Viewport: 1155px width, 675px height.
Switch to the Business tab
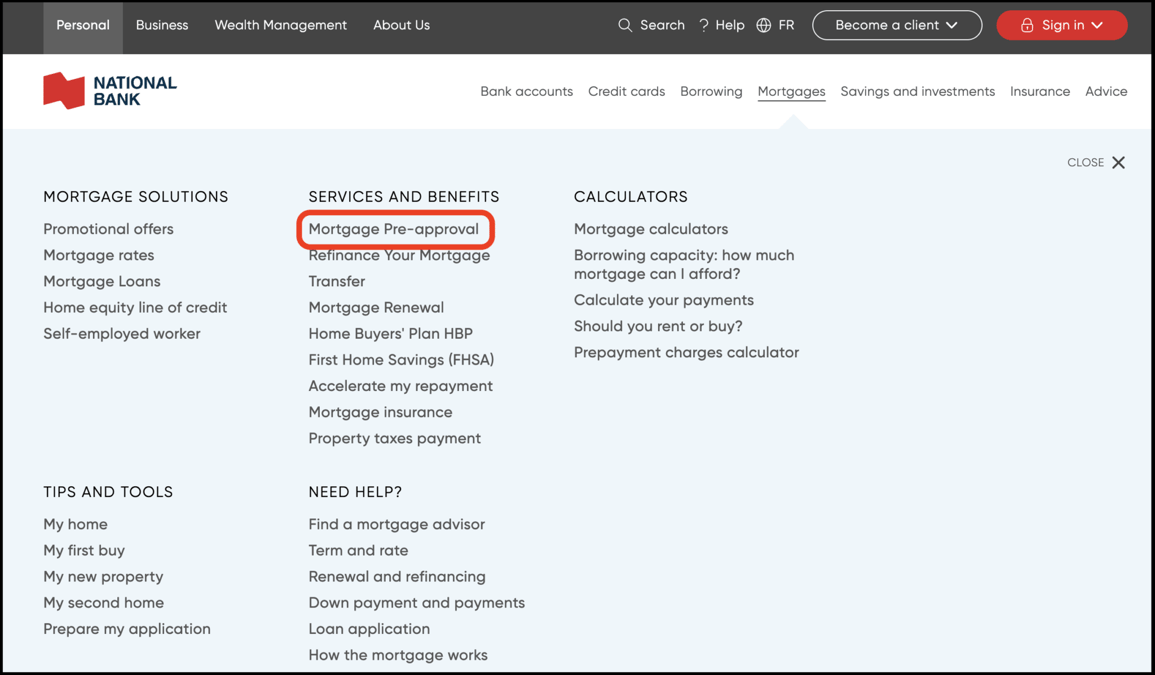point(162,25)
